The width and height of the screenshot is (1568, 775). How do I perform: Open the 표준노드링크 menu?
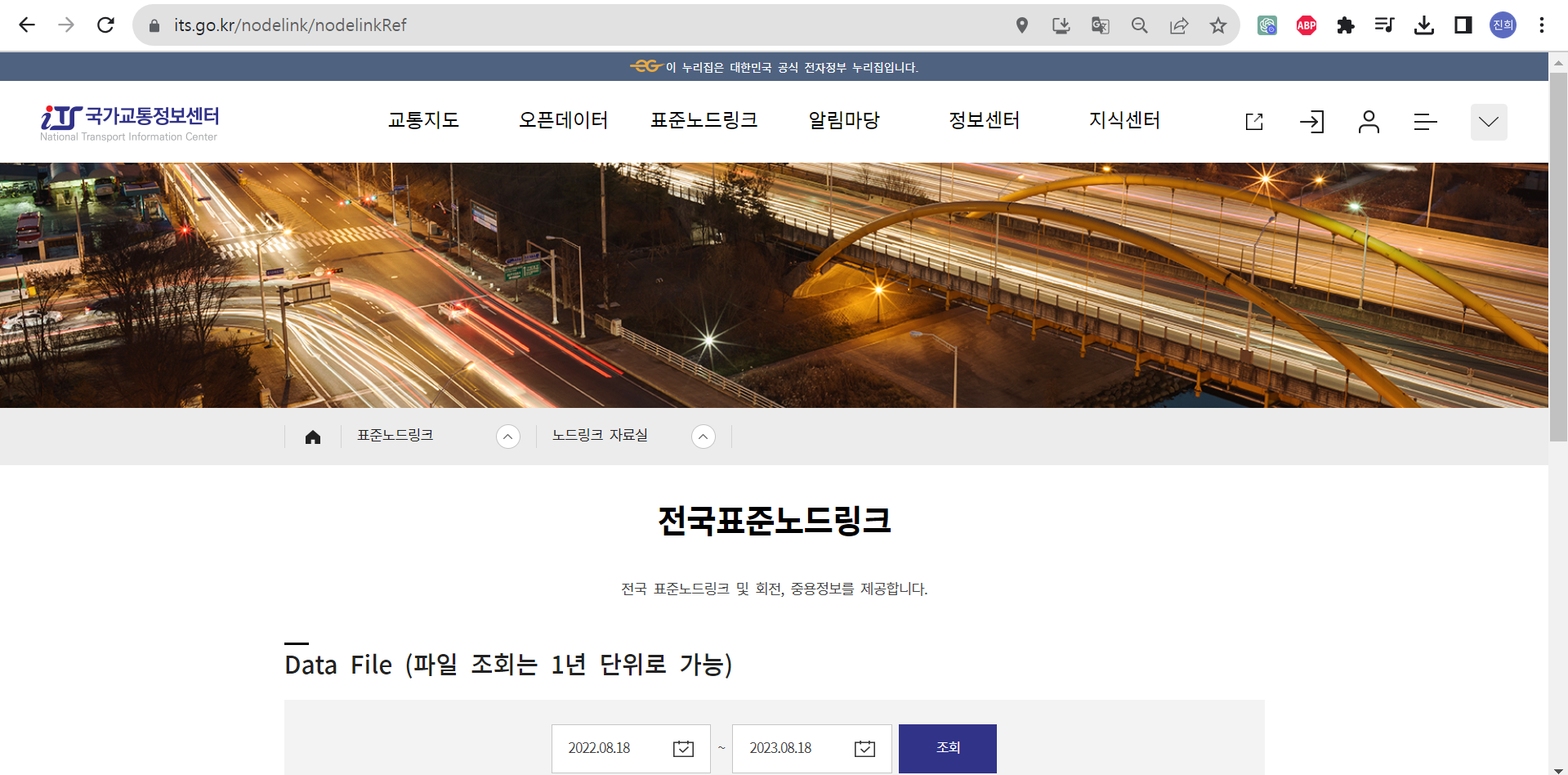click(704, 120)
